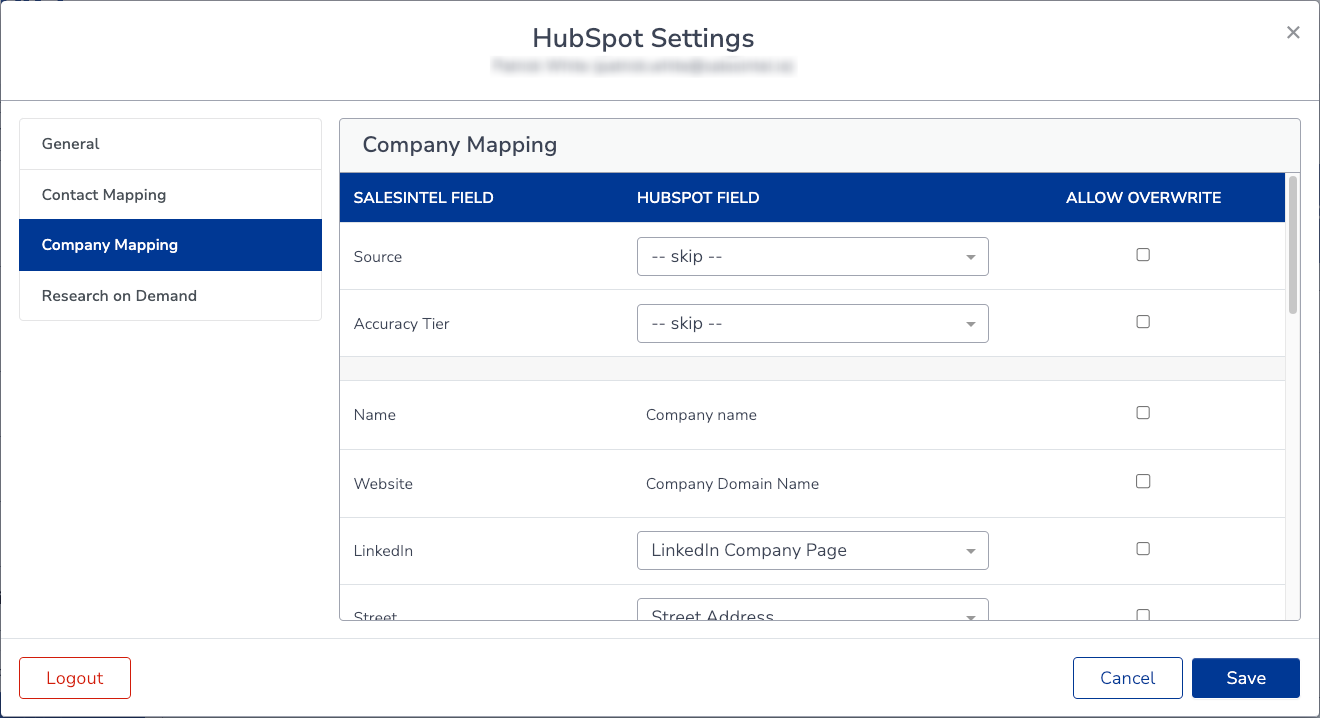Close the HubSpot Settings dialog
Image resolution: width=1320 pixels, height=718 pixels.
click(x=1293, y=32)
